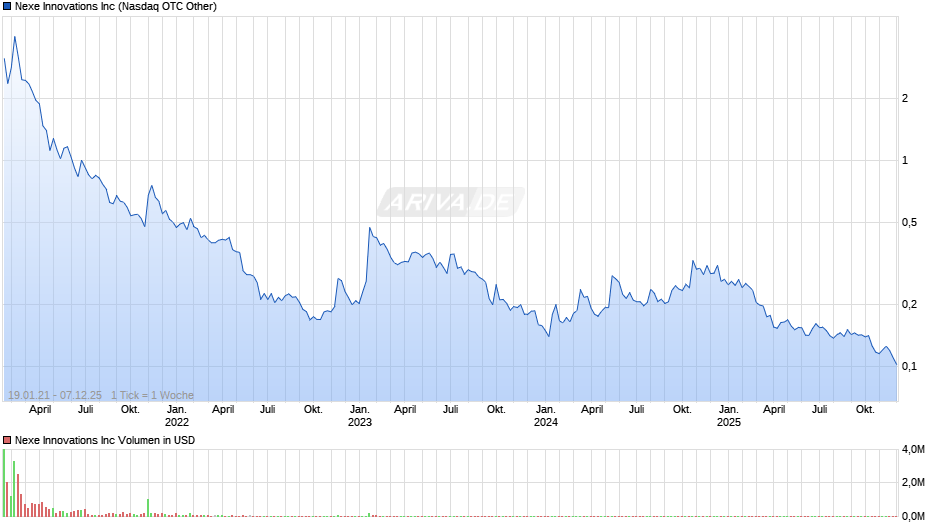Click the 'April' label after Jan. 2022
The height and width of the screenshot is (526, 940).
(x=223, y=410)
